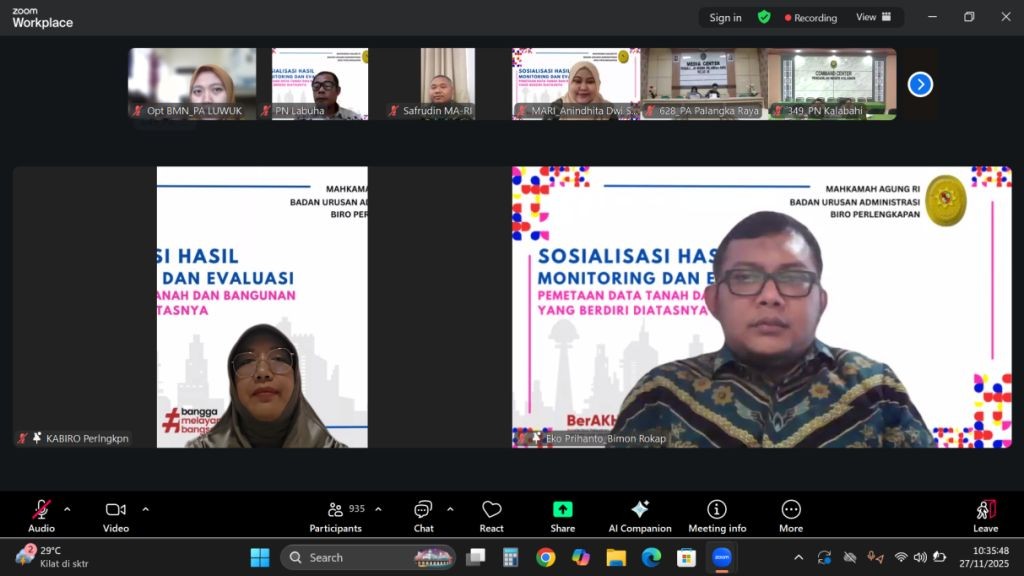Expand the audio options chevron
The image size is (1024, 576).
point(67,509)
